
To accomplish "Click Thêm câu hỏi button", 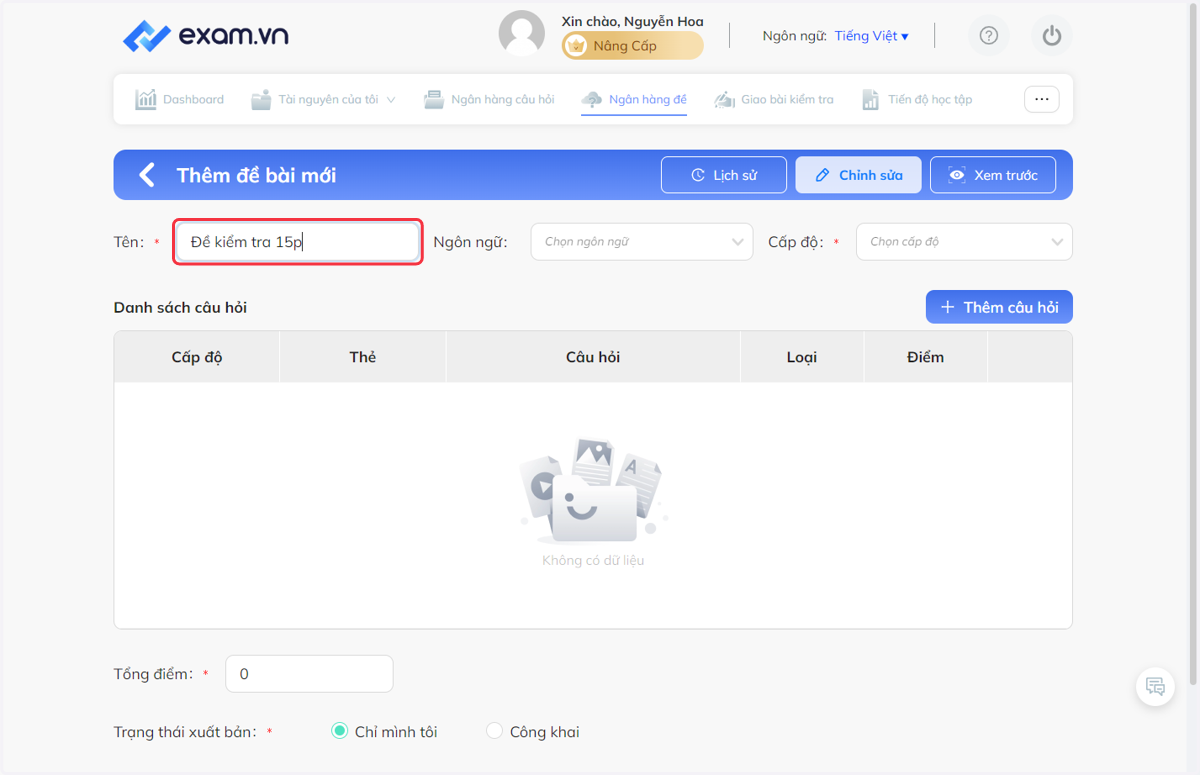I will (x=999, y=307).
